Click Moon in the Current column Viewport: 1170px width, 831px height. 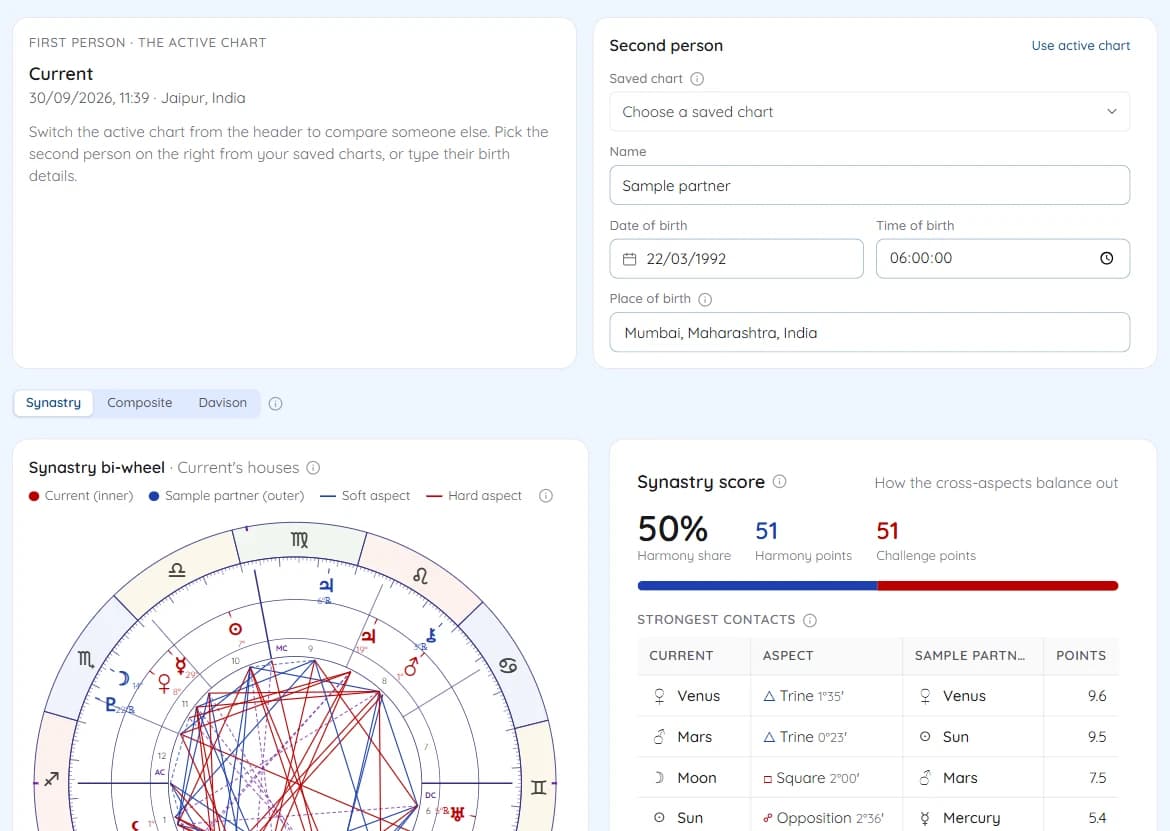697,778
